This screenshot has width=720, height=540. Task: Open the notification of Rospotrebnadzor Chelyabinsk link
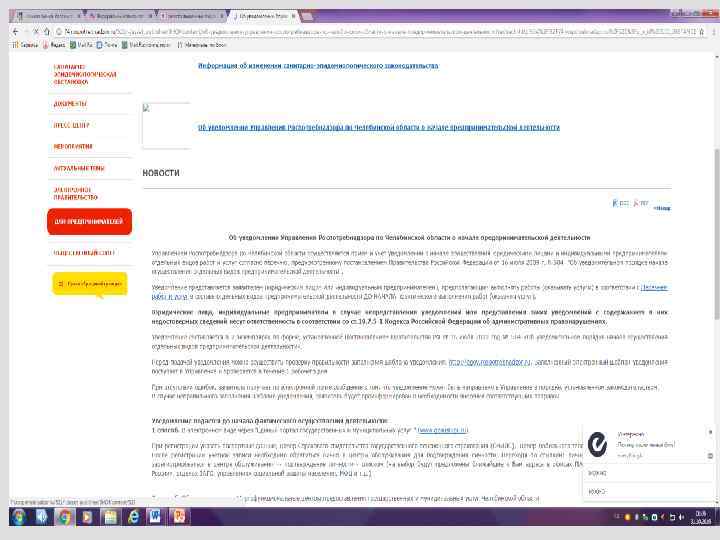pyautogui.click(x=379, y=127)
